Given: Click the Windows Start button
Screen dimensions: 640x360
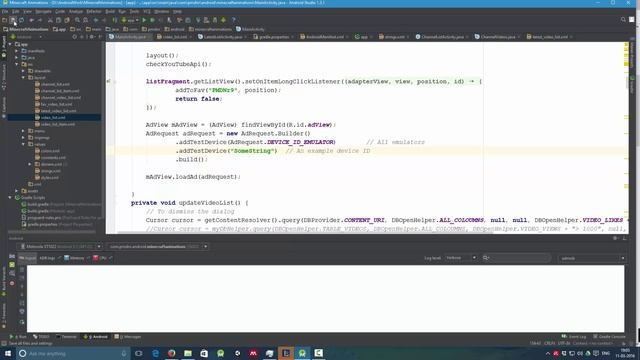Looking at the screenshot, I should click(x=7, y=353).
